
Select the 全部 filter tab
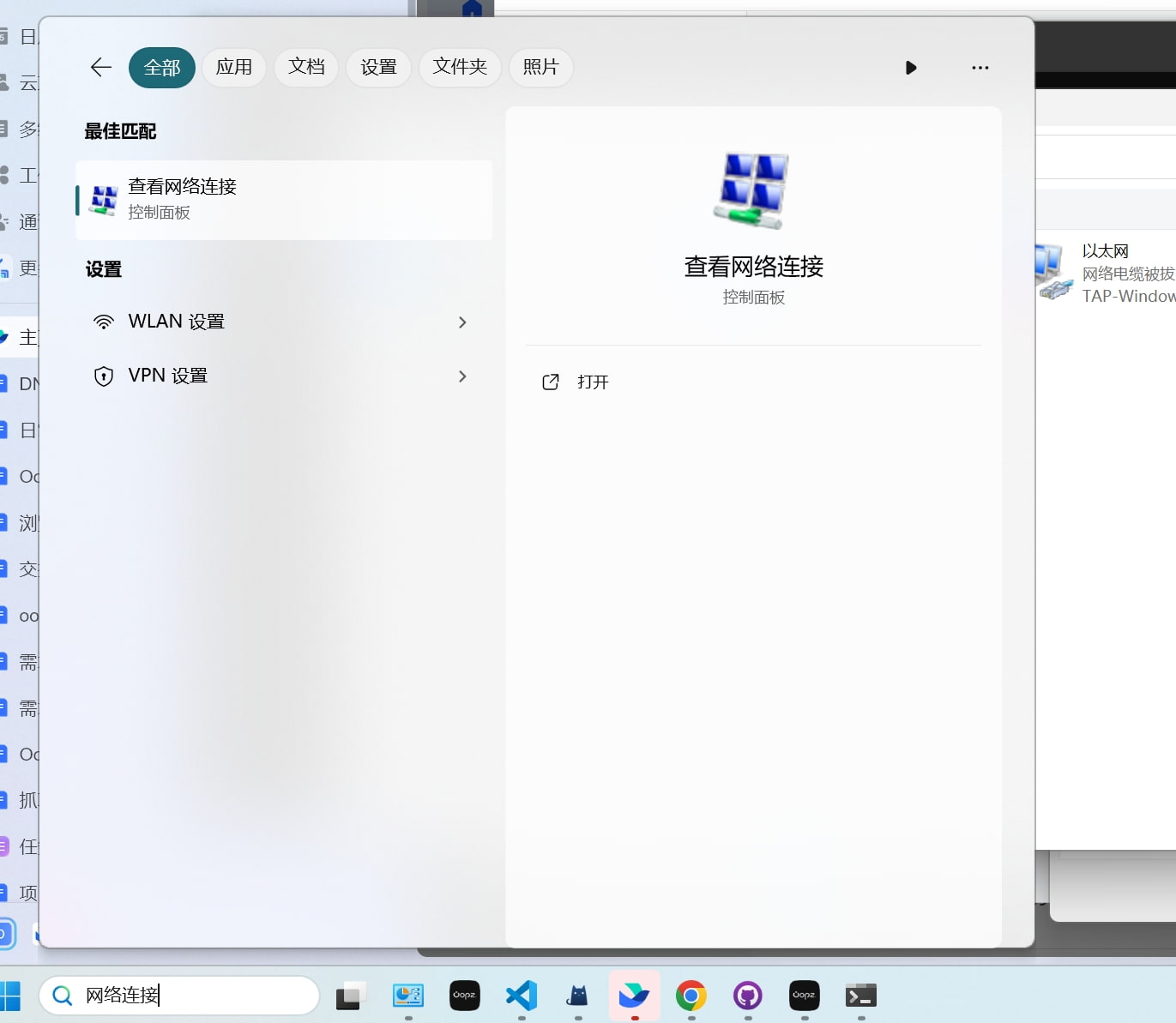[x=162, y=68]
